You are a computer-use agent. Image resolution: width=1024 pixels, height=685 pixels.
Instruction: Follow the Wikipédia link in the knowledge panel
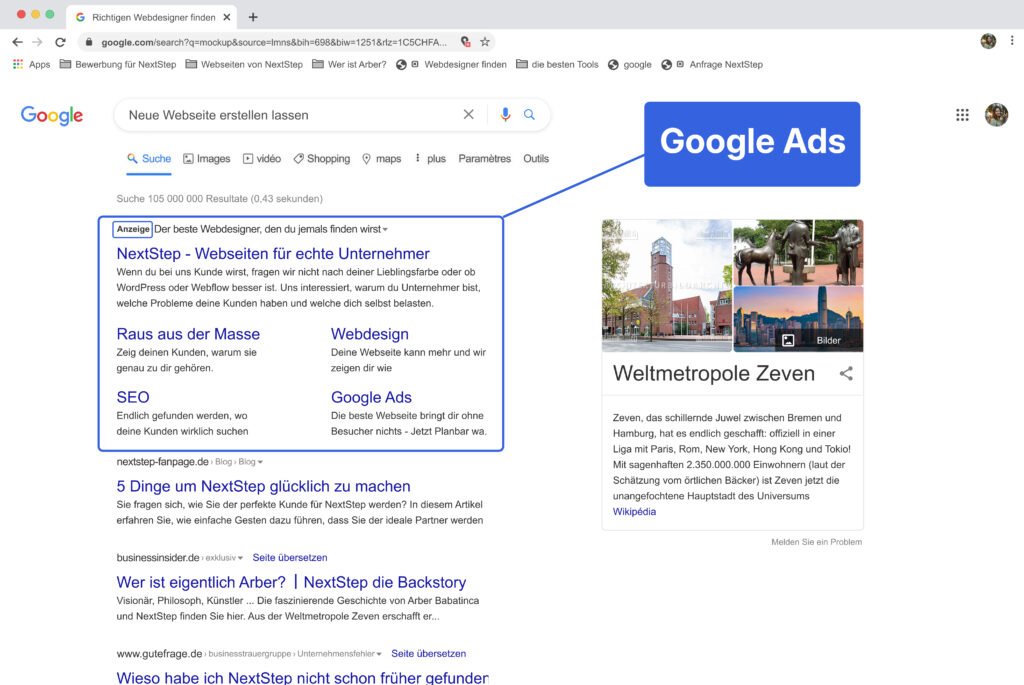point(635,512)
